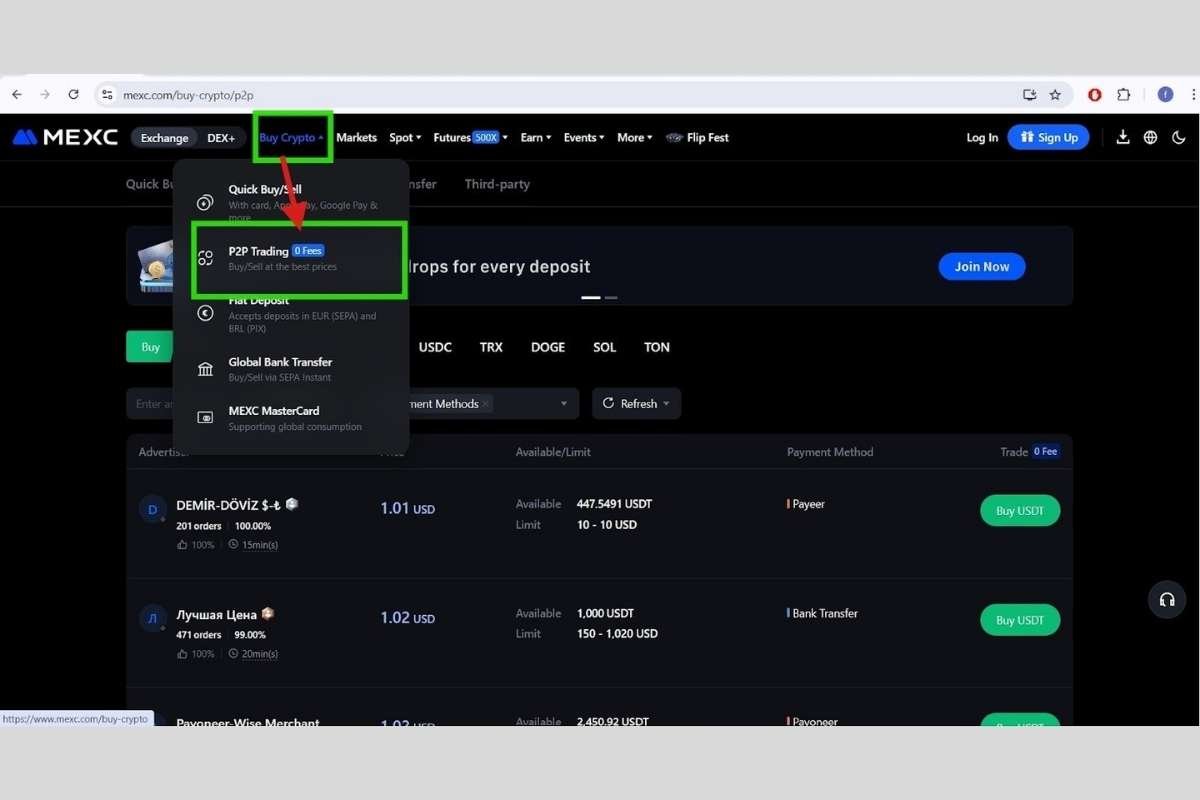
Task: Click the Quick Buy/Sell circle icon
Action: pos(204,201)
